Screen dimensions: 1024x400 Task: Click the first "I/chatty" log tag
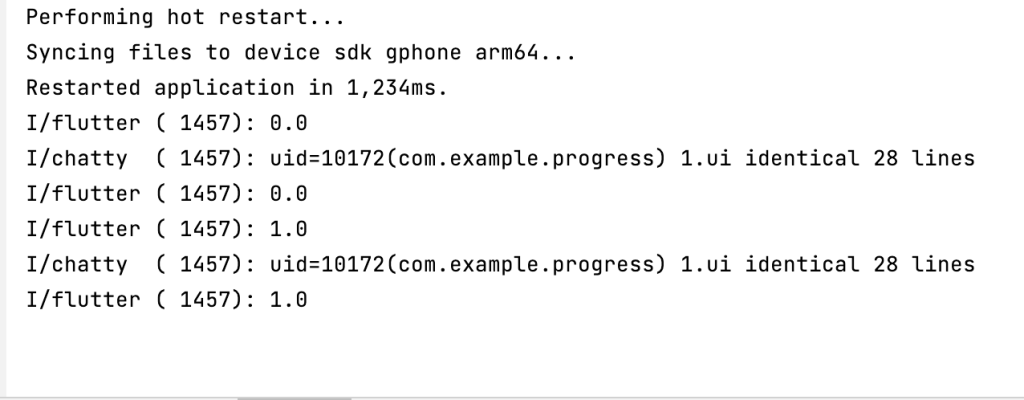click(x=76, y=159)
